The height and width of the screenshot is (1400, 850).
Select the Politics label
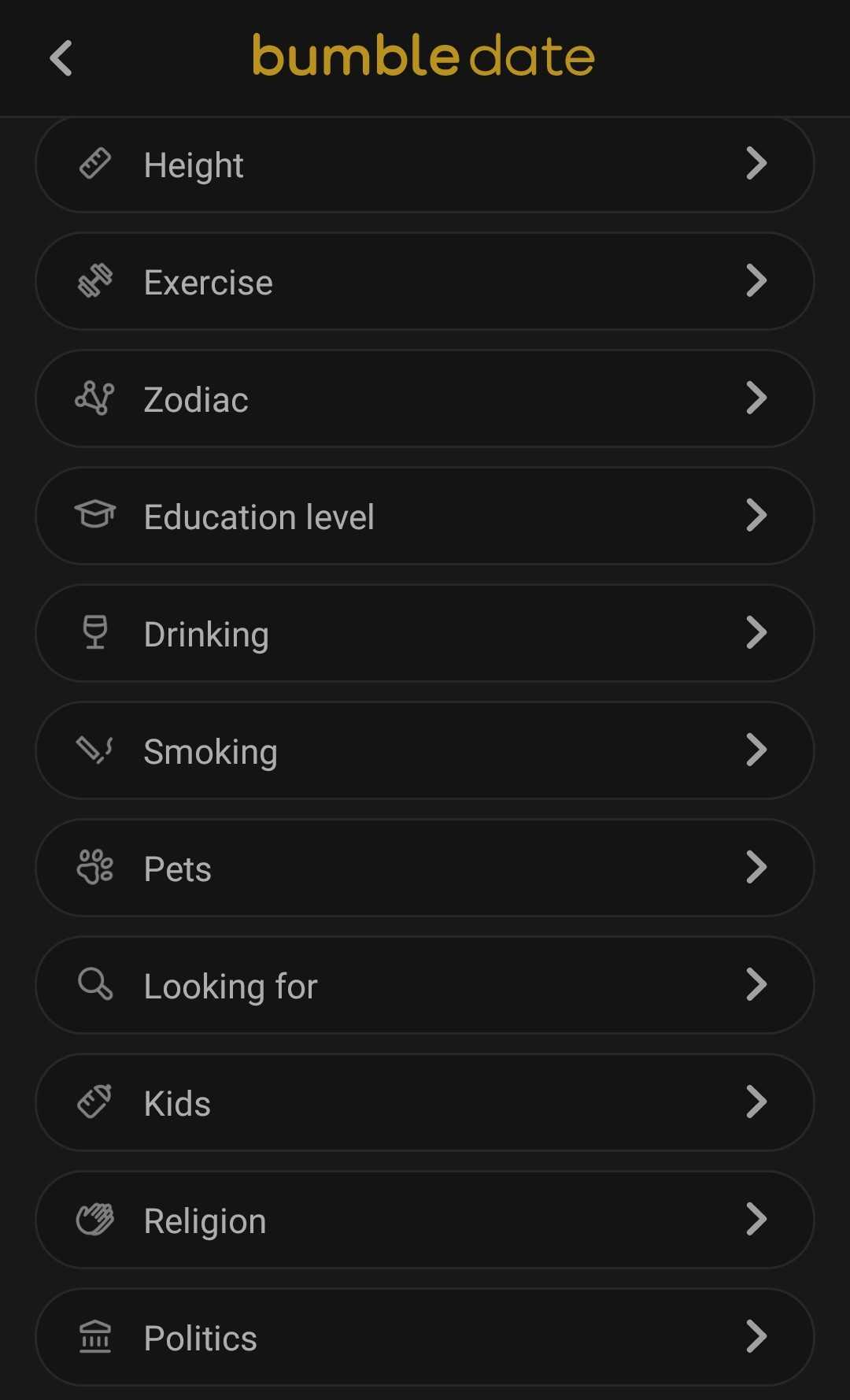click(x=200, y=1339)
